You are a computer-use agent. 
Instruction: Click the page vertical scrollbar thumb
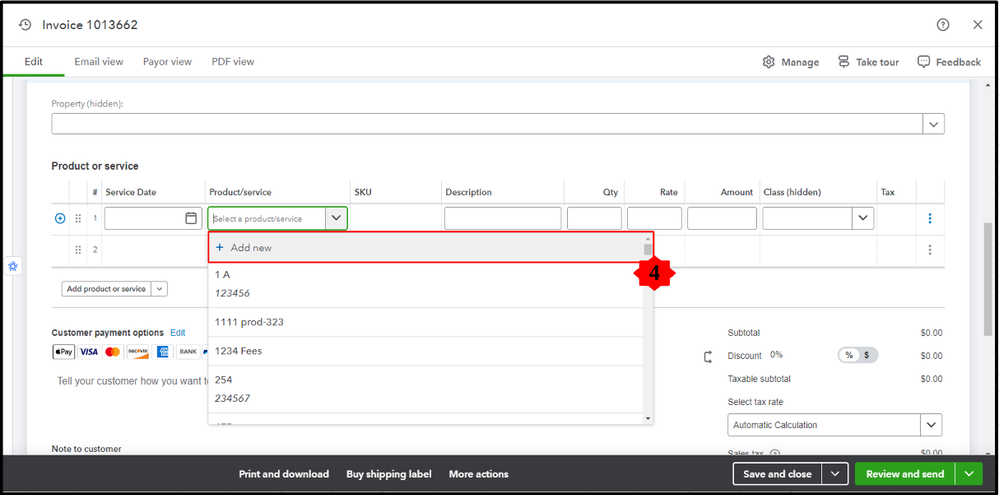click(988, 280)
